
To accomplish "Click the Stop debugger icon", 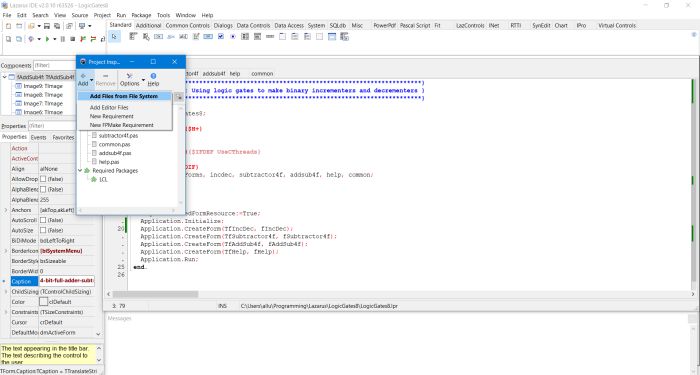I will (72, 39).
